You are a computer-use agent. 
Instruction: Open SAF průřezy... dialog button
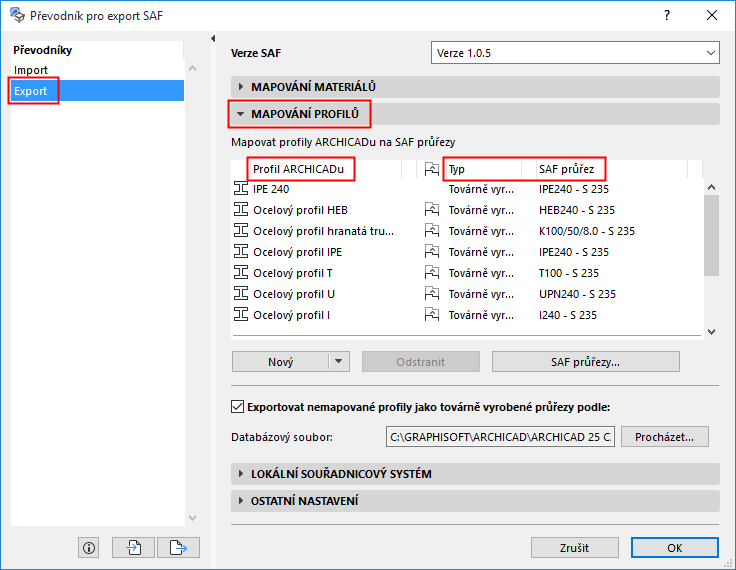click(x=585, y=362)
